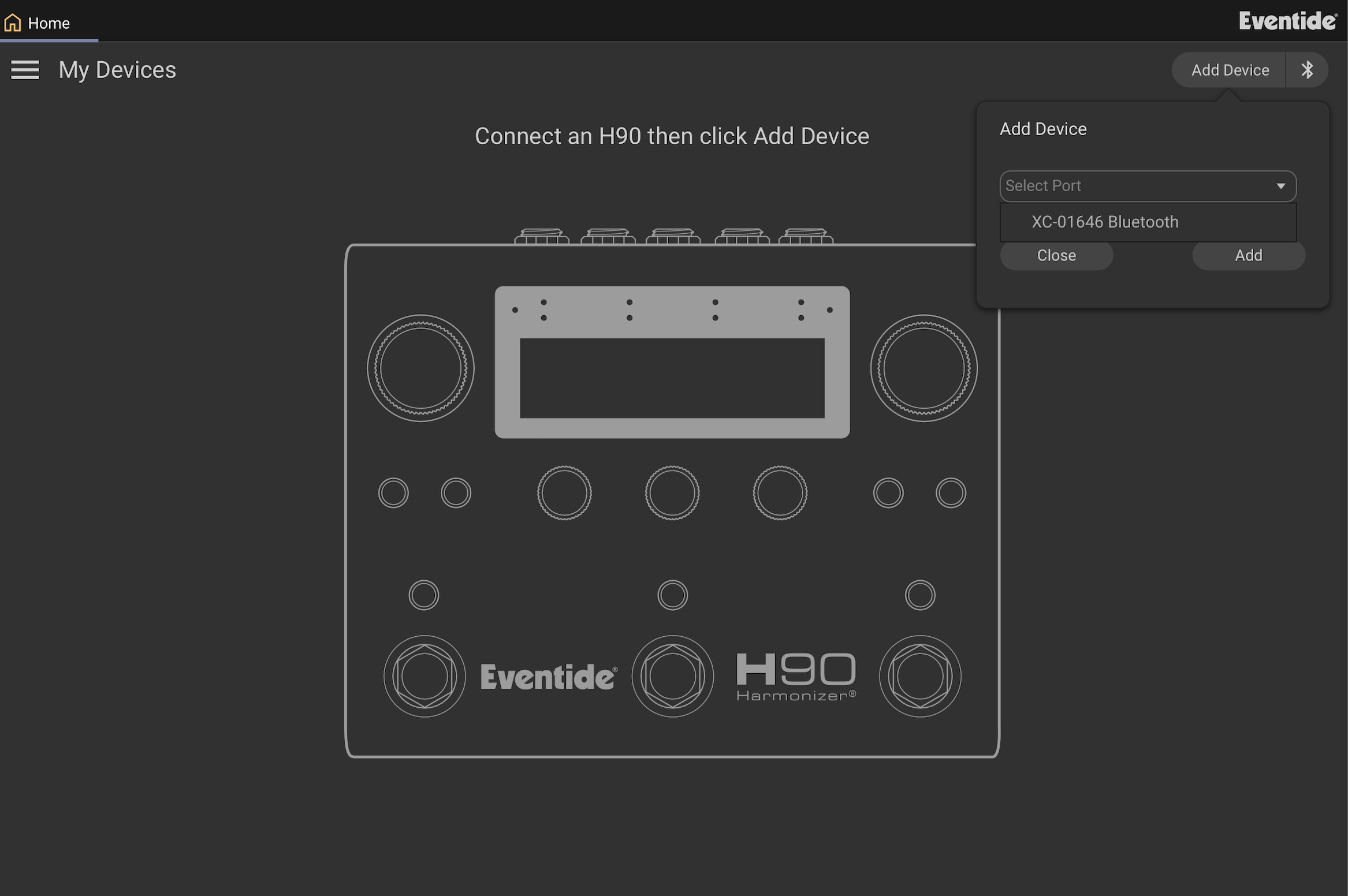Click the Eventide logo in the top right
Screen dimensions: 1348x896
point(1287,21)
